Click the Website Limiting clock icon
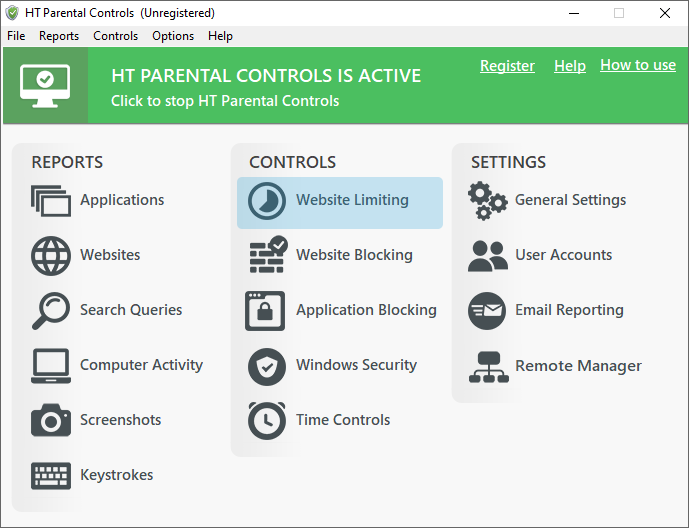The width and height of the screenshot is (689, 528). point(267,201)
